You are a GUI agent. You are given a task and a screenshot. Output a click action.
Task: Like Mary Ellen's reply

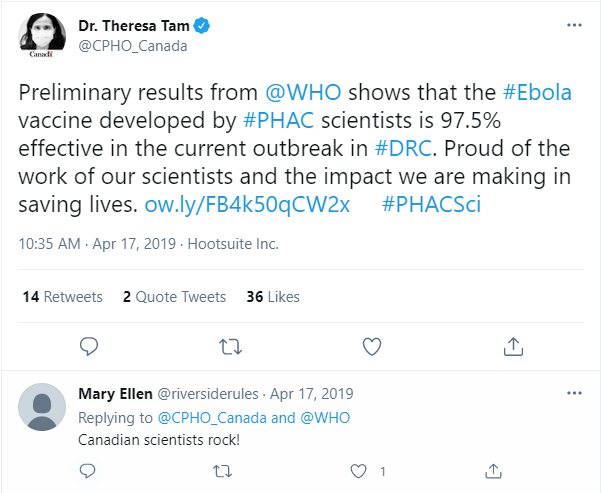pos(359,470)
